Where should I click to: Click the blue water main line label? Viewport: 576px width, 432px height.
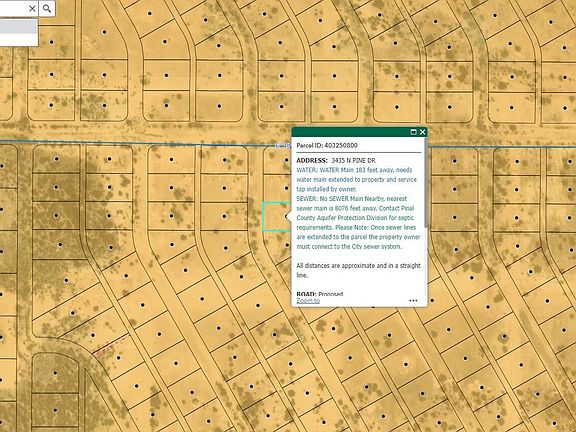tap(283, 146)
